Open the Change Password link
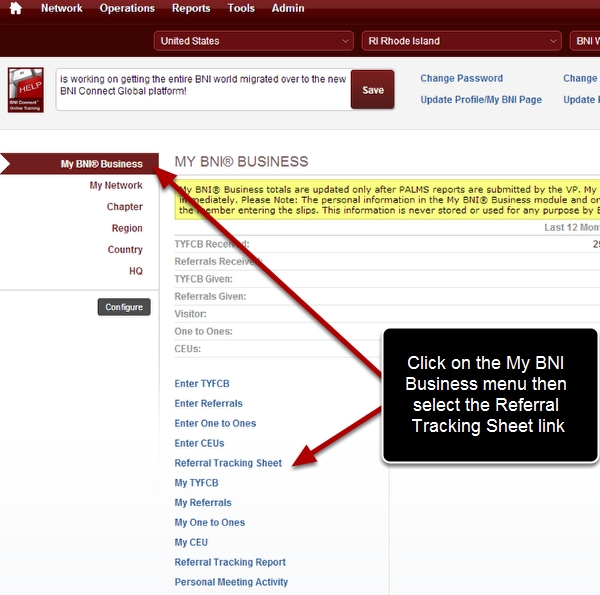This screenshot has height=595, width=600. pos(461,78)
